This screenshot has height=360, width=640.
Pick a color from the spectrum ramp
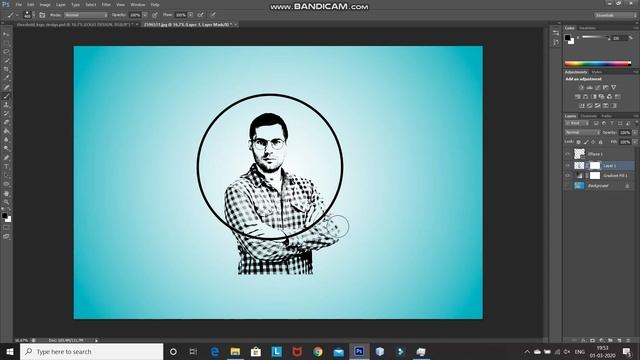[x=598, y=64]
